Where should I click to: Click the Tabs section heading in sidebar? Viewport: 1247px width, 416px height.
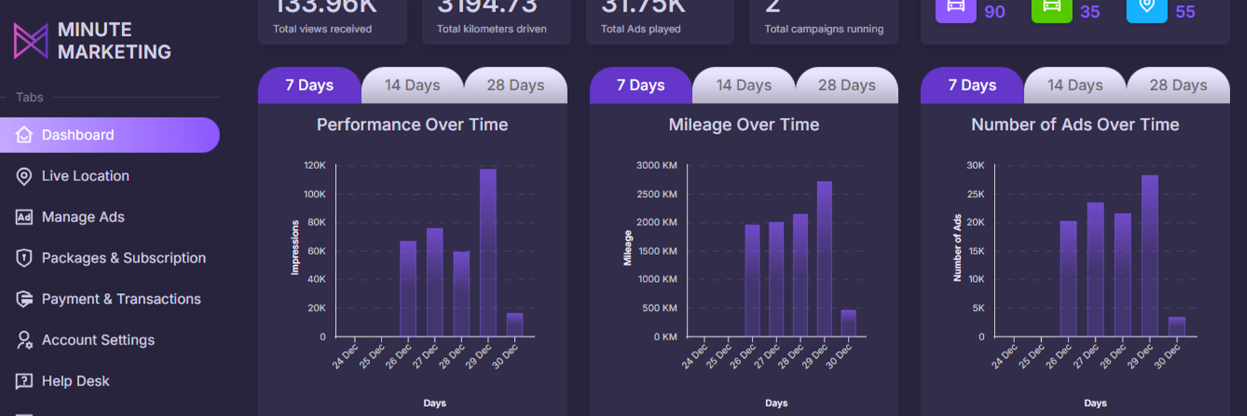[x=30, y=97]
